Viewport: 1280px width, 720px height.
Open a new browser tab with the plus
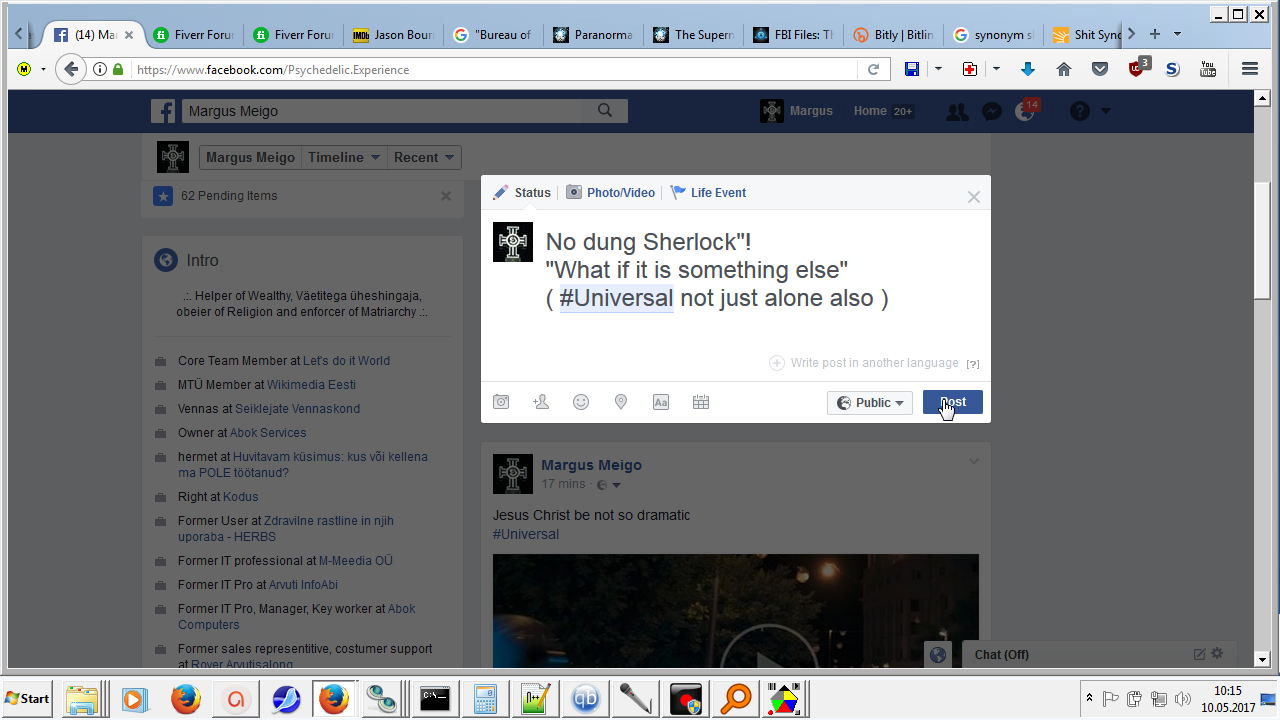[1155, 34]
